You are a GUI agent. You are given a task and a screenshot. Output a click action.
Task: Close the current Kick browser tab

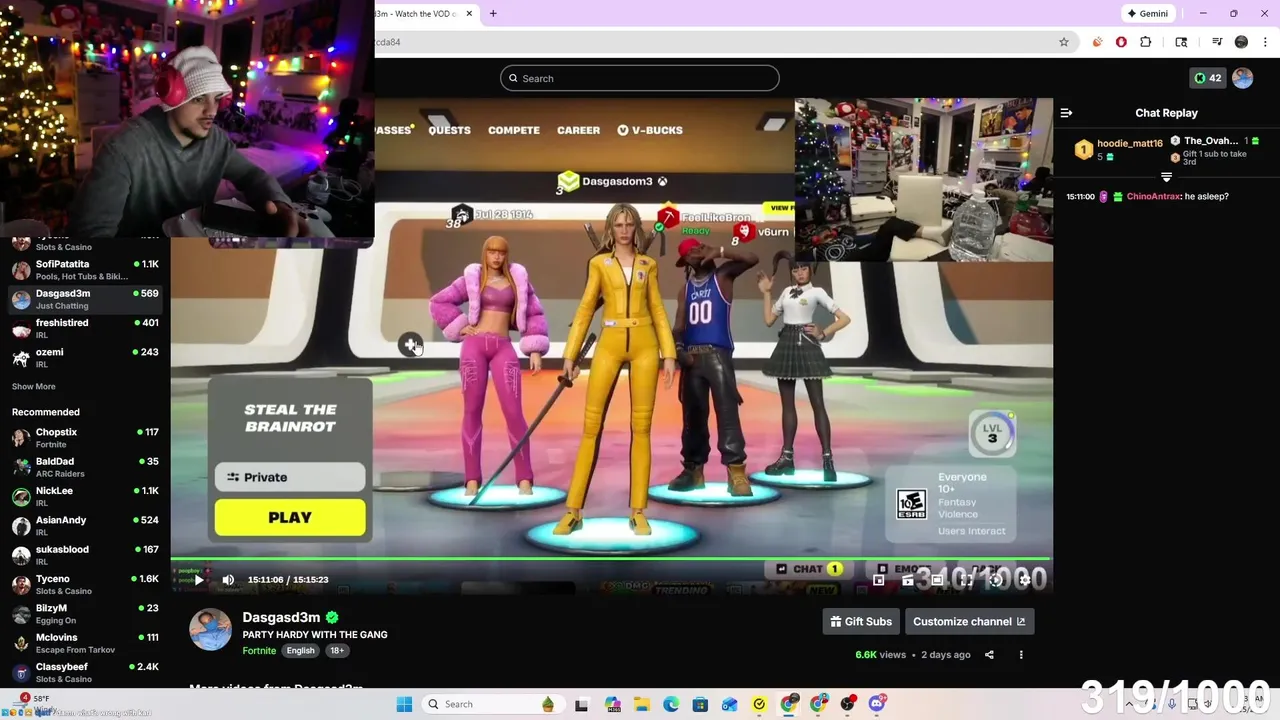coord(469,14)
